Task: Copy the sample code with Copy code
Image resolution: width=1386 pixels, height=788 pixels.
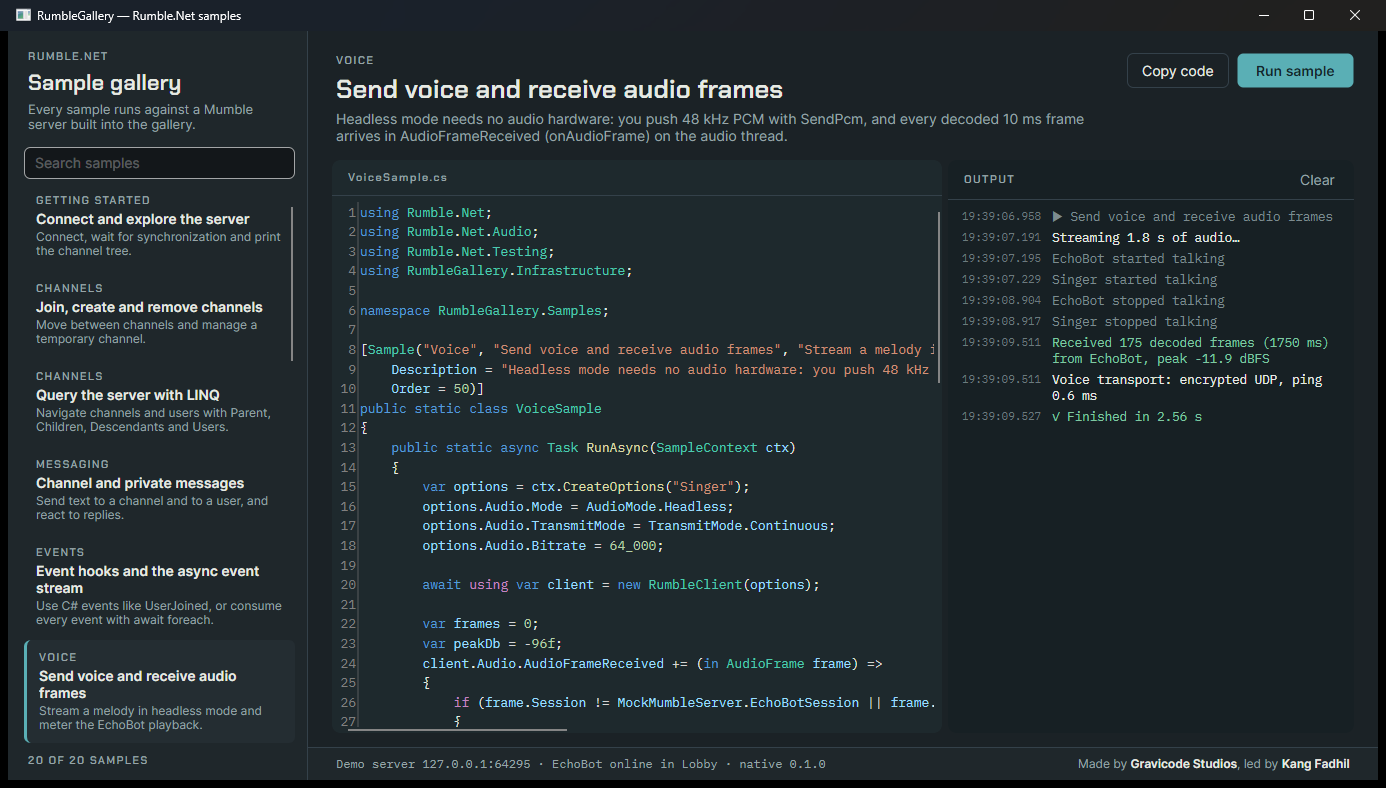Action: click(1177, 71)
